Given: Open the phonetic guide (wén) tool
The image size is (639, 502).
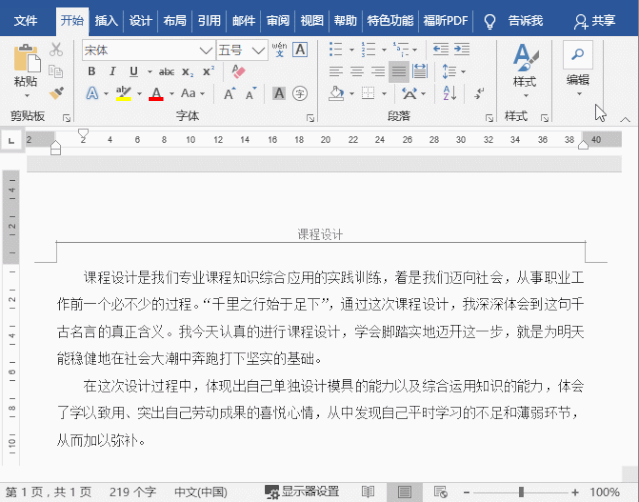Looking at the screenshot, I should coord(280,50).
